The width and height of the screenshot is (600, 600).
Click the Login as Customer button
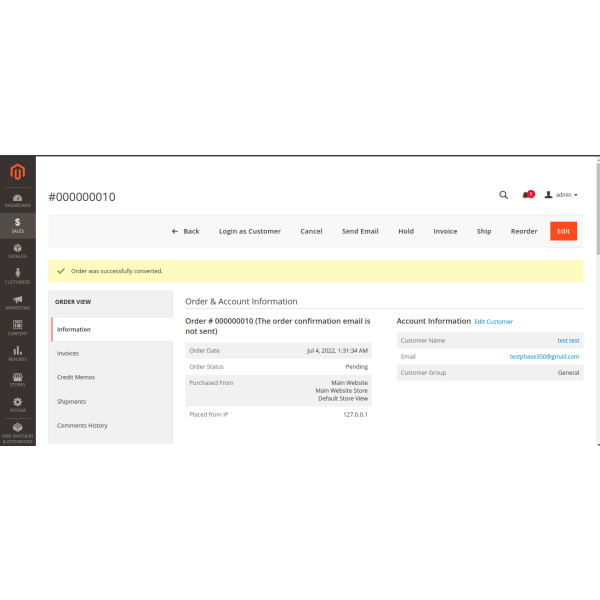point(250,231)
